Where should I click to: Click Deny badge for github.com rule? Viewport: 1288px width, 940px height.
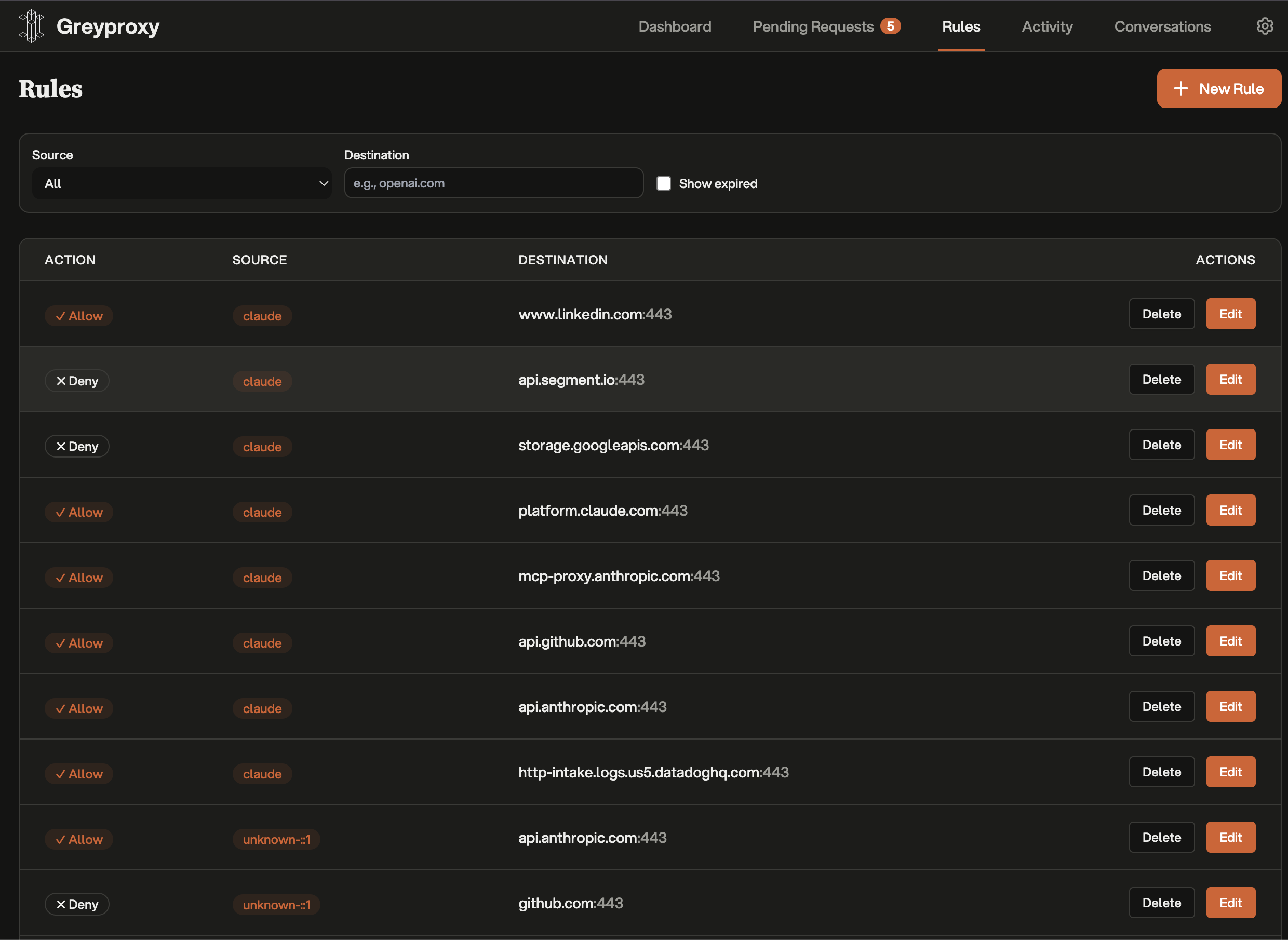77,904
